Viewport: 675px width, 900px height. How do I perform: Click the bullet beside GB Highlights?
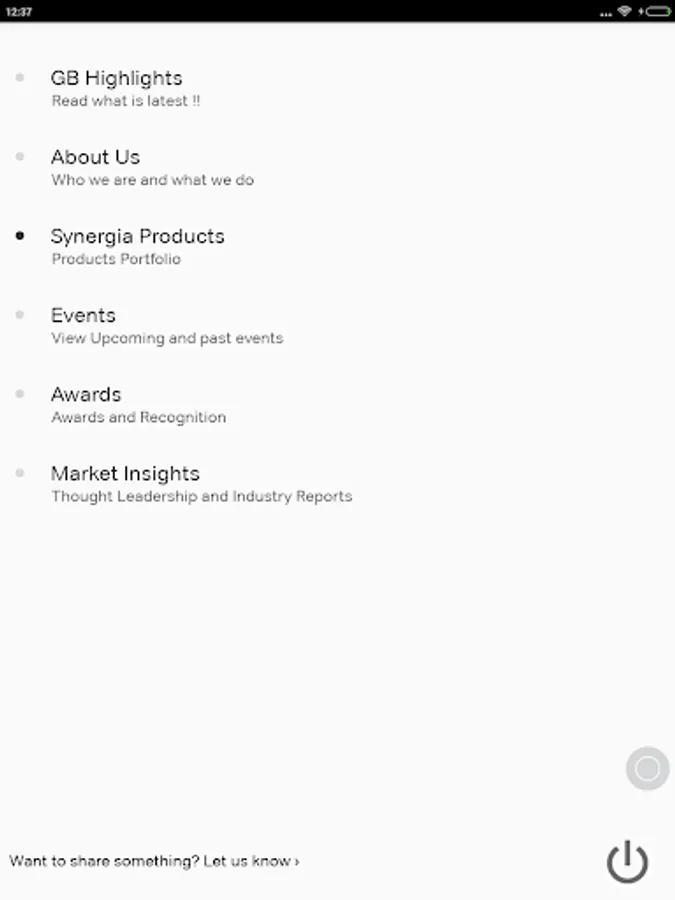20,78
